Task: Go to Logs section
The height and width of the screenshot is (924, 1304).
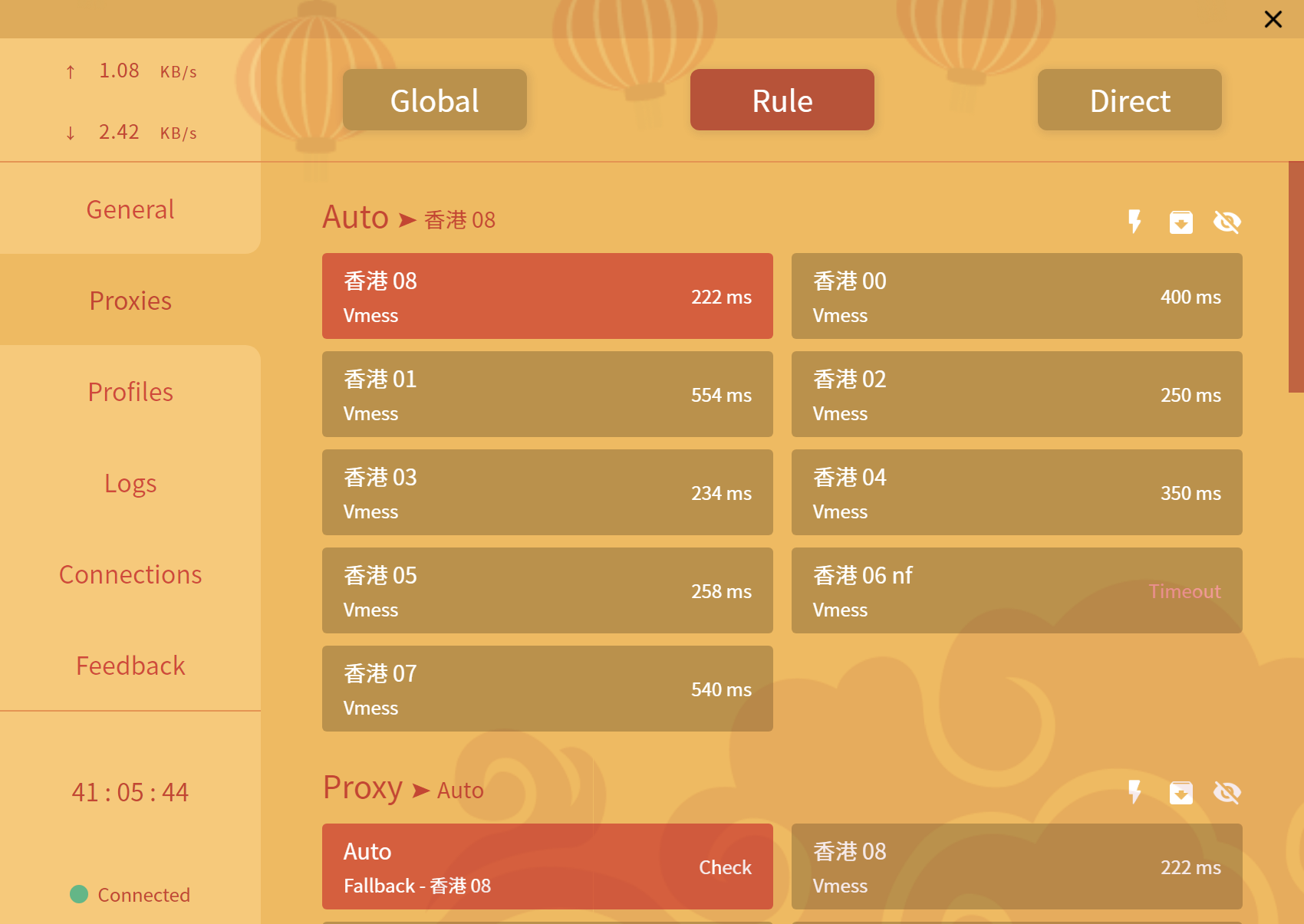Action: click(130, 483)
